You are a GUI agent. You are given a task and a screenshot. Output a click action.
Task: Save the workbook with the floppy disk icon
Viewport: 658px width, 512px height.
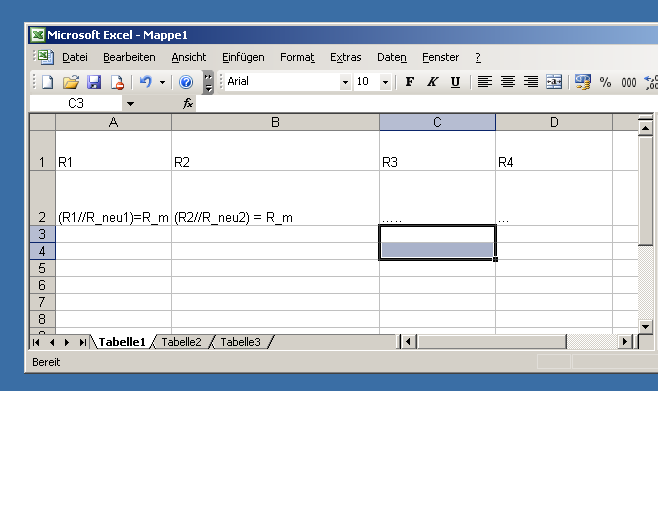(x=94, y=82)
